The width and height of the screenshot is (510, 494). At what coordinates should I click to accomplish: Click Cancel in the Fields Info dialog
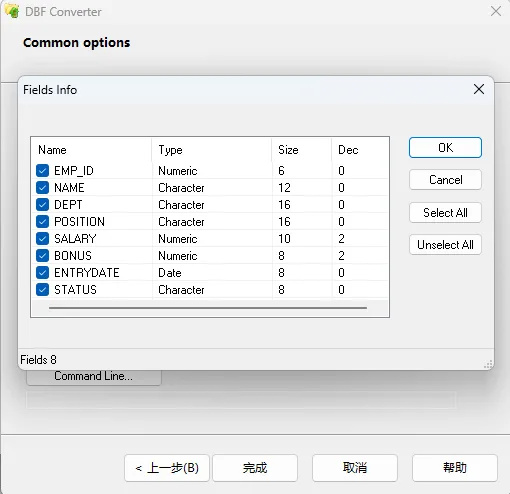coord(445,180)
